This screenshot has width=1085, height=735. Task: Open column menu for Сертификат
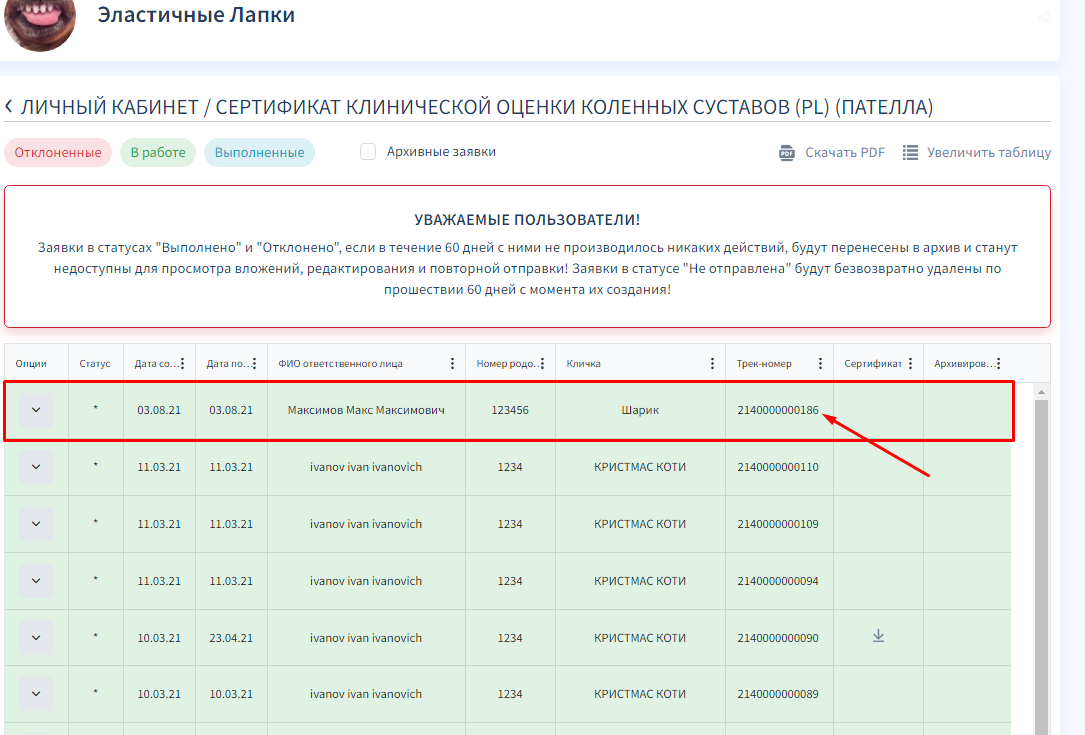910,364
